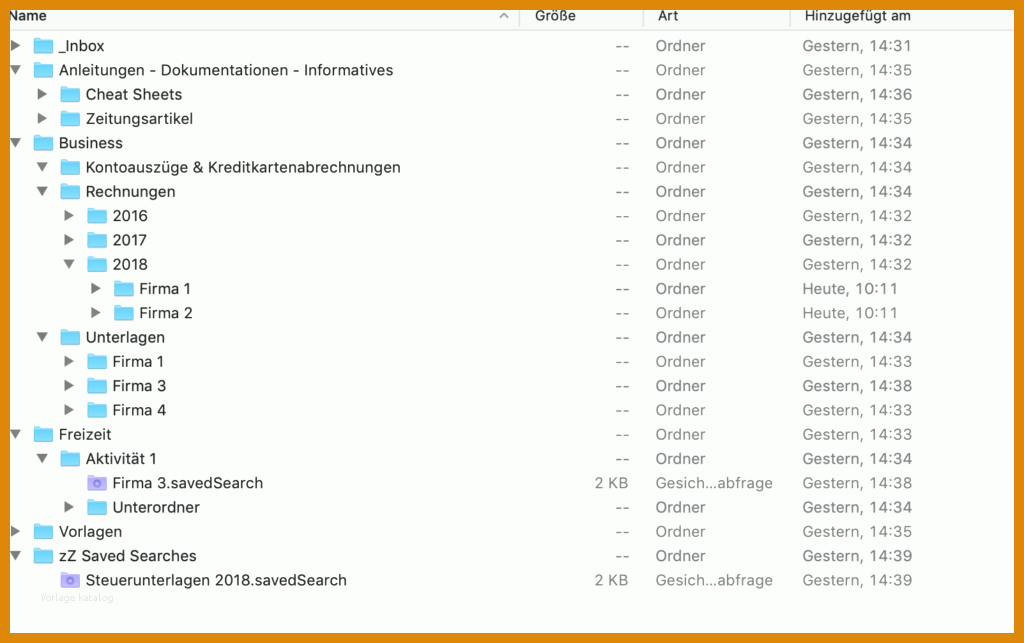Image resolution: width=1024 pixels, height=643 pixels.
Task: Collapse the Unterlagen disclosure triangle
Action: coord(42,337)
